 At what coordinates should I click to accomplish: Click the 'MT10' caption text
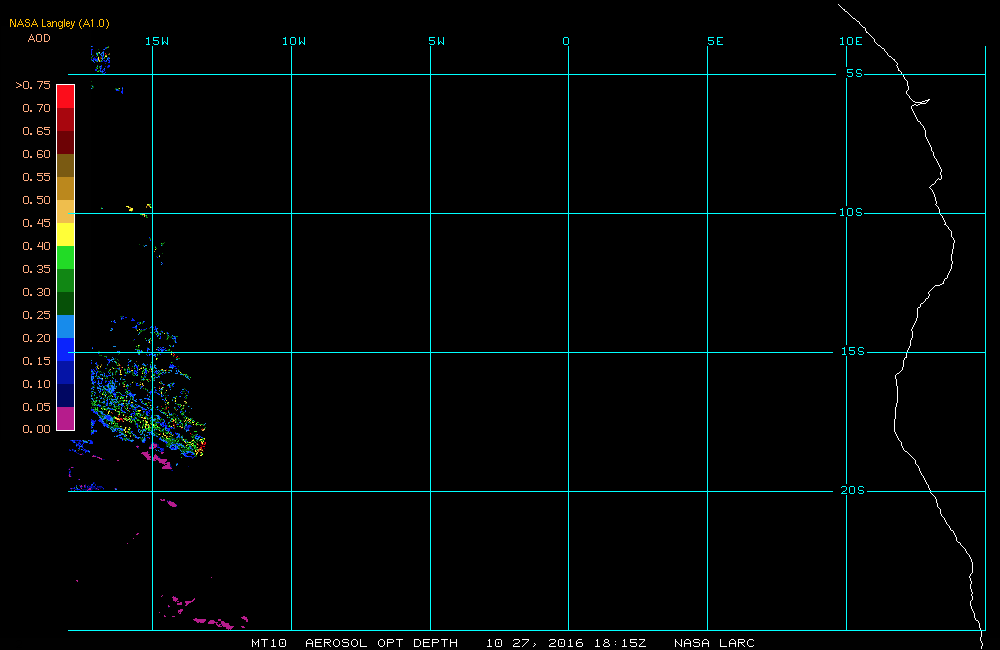click(269, 643)
